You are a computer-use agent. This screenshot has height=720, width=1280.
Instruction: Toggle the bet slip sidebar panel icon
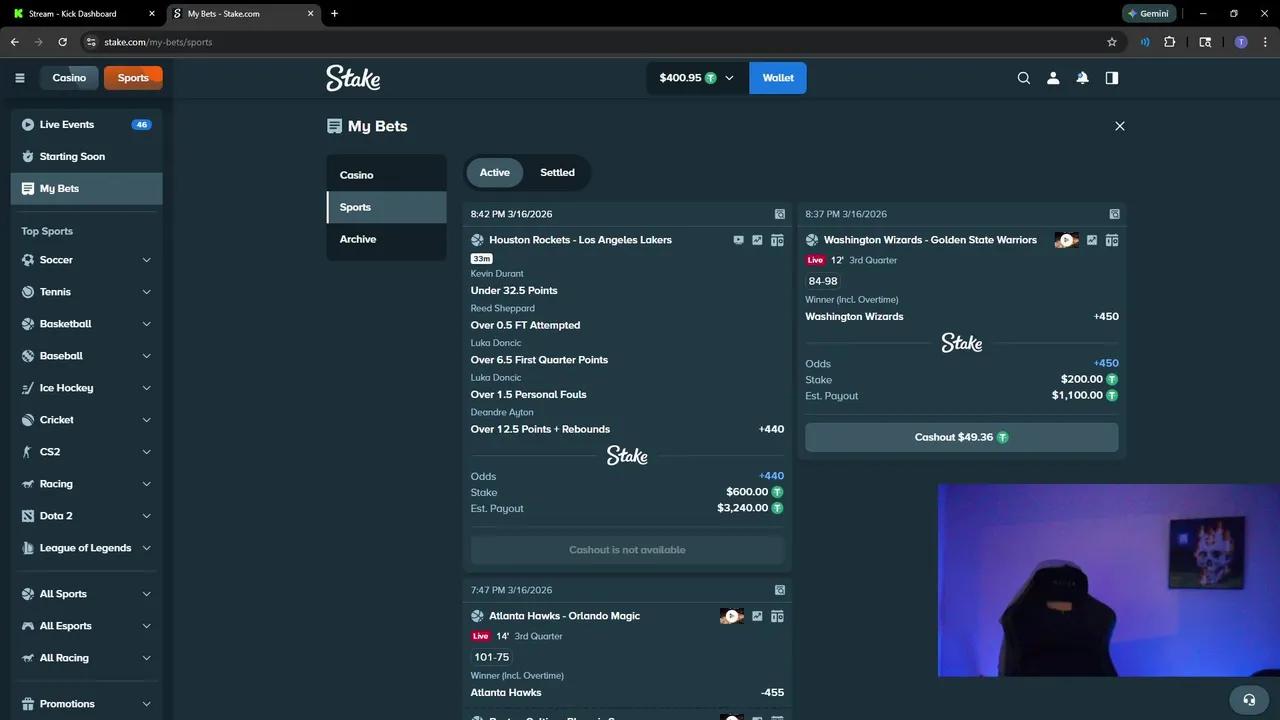pos(1111,78)
